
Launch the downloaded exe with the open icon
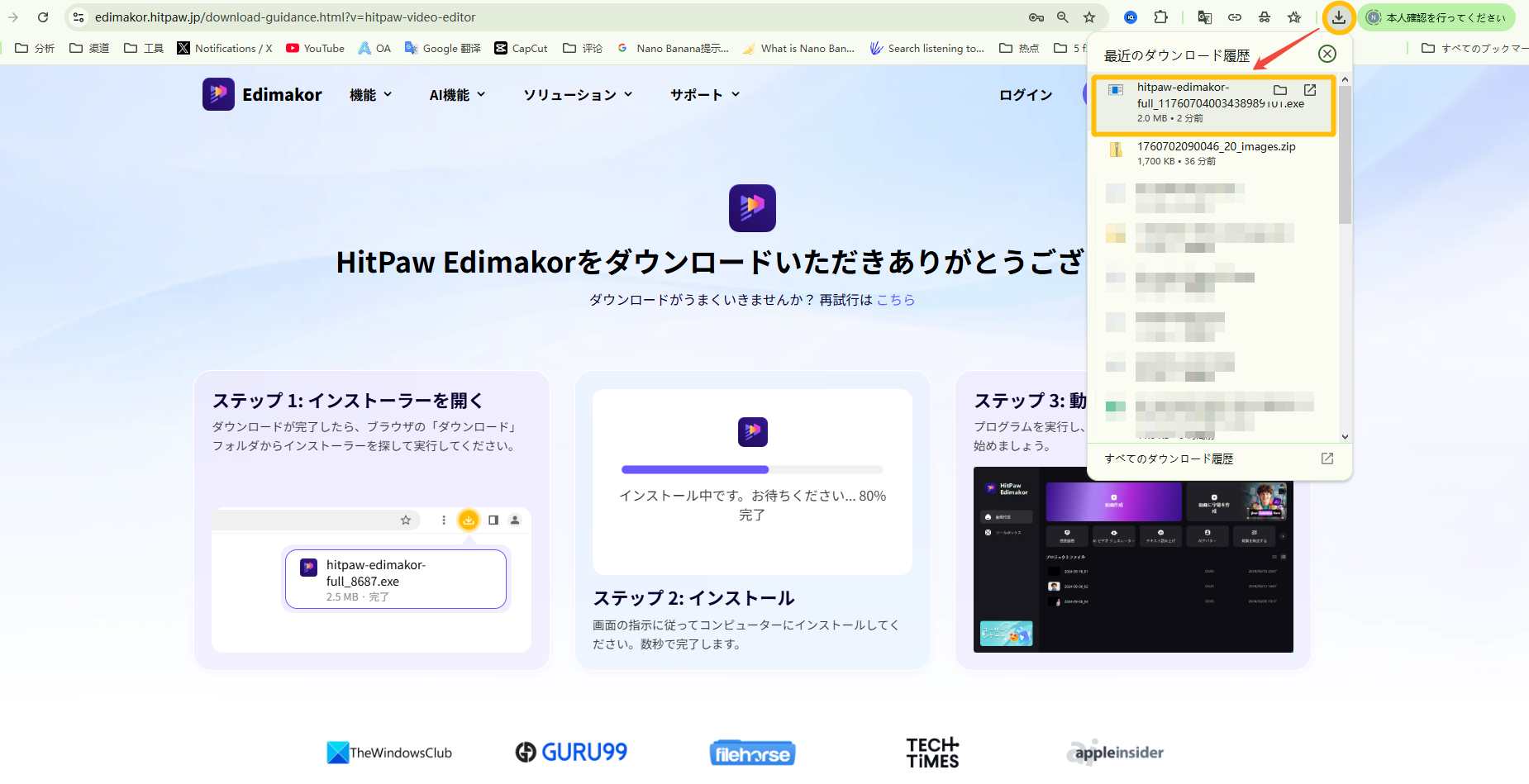tap(1311, 91)
